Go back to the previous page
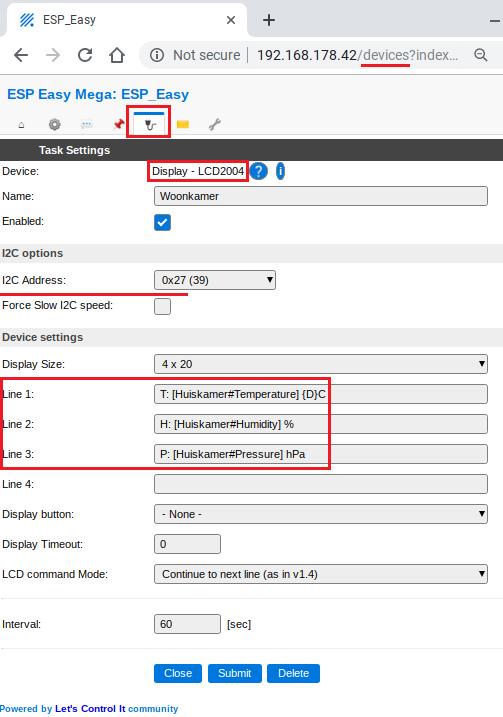503x717 pixels. 21,55
